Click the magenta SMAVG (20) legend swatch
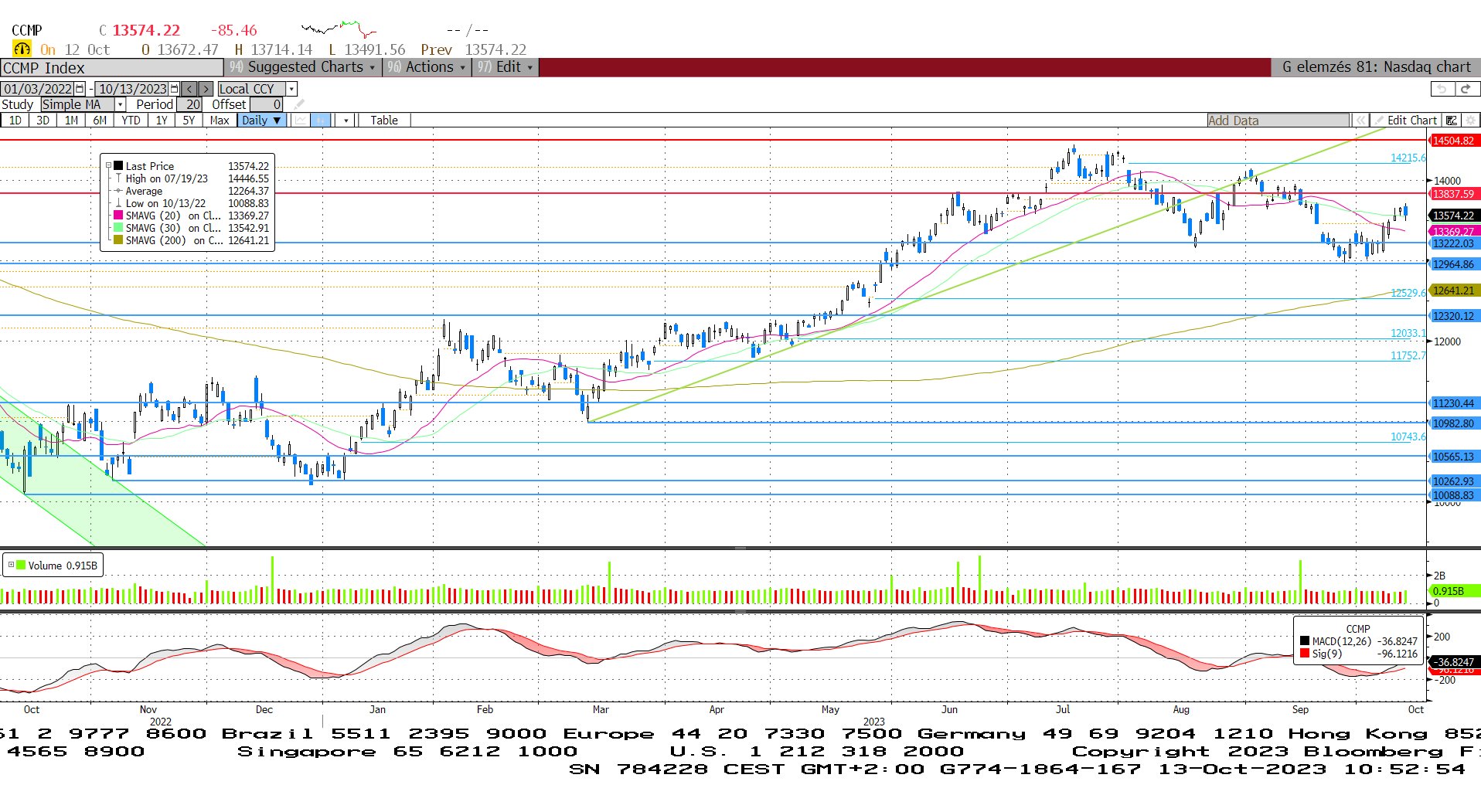Image resolution: width=1481 pixels, height=812 pixels. [118, 215]
